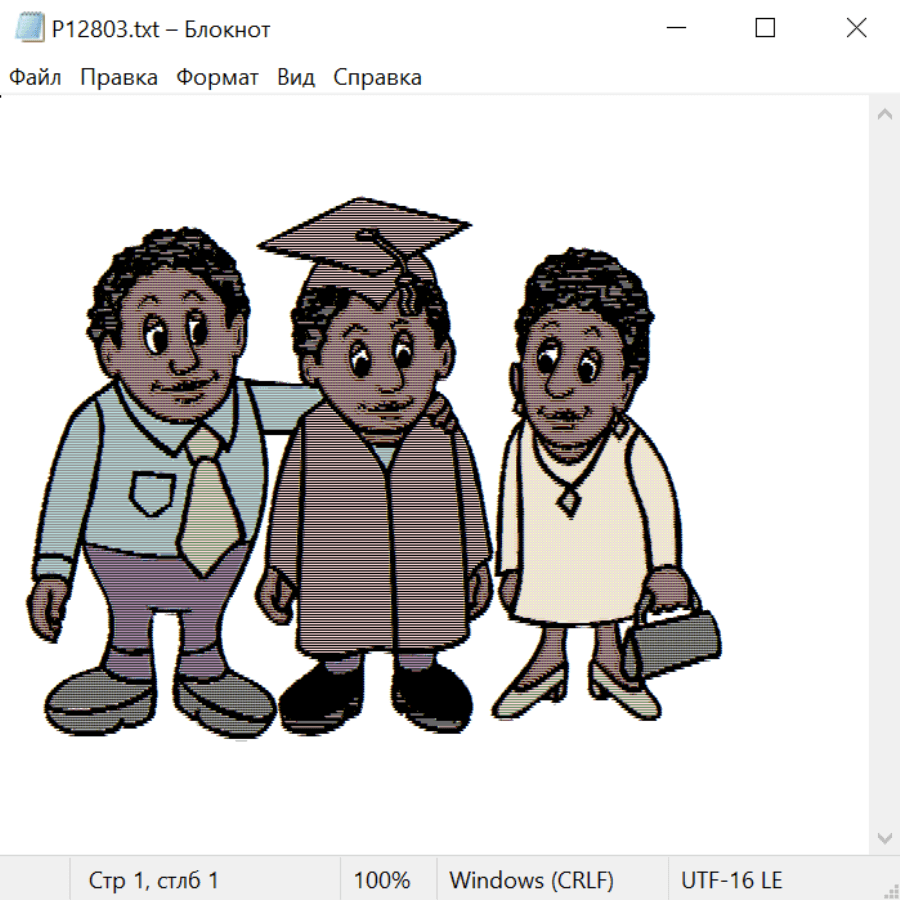Viewport: 900px width, 900px height.
Task: Maximize the Блокнот window
Action: (x=765, y=29)
